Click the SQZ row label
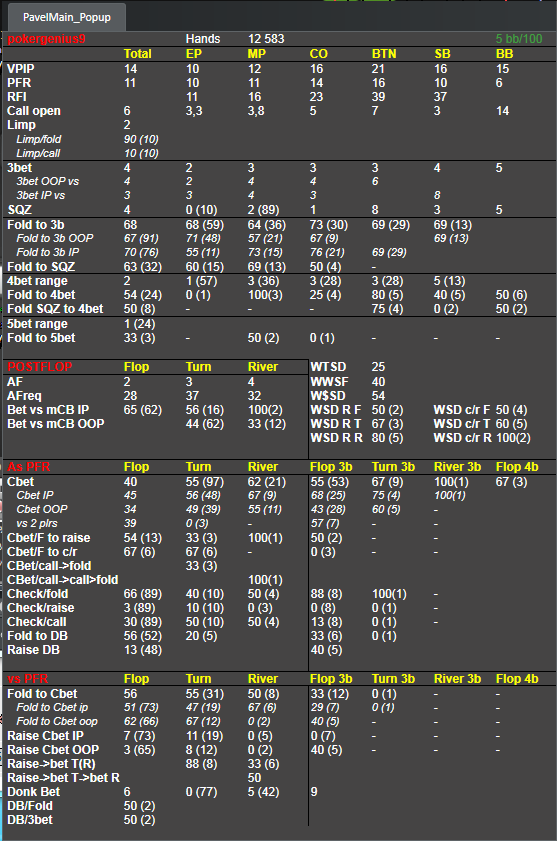Image resolution: width=557 pixels, height=841 pixels. (x=19, y=210)
